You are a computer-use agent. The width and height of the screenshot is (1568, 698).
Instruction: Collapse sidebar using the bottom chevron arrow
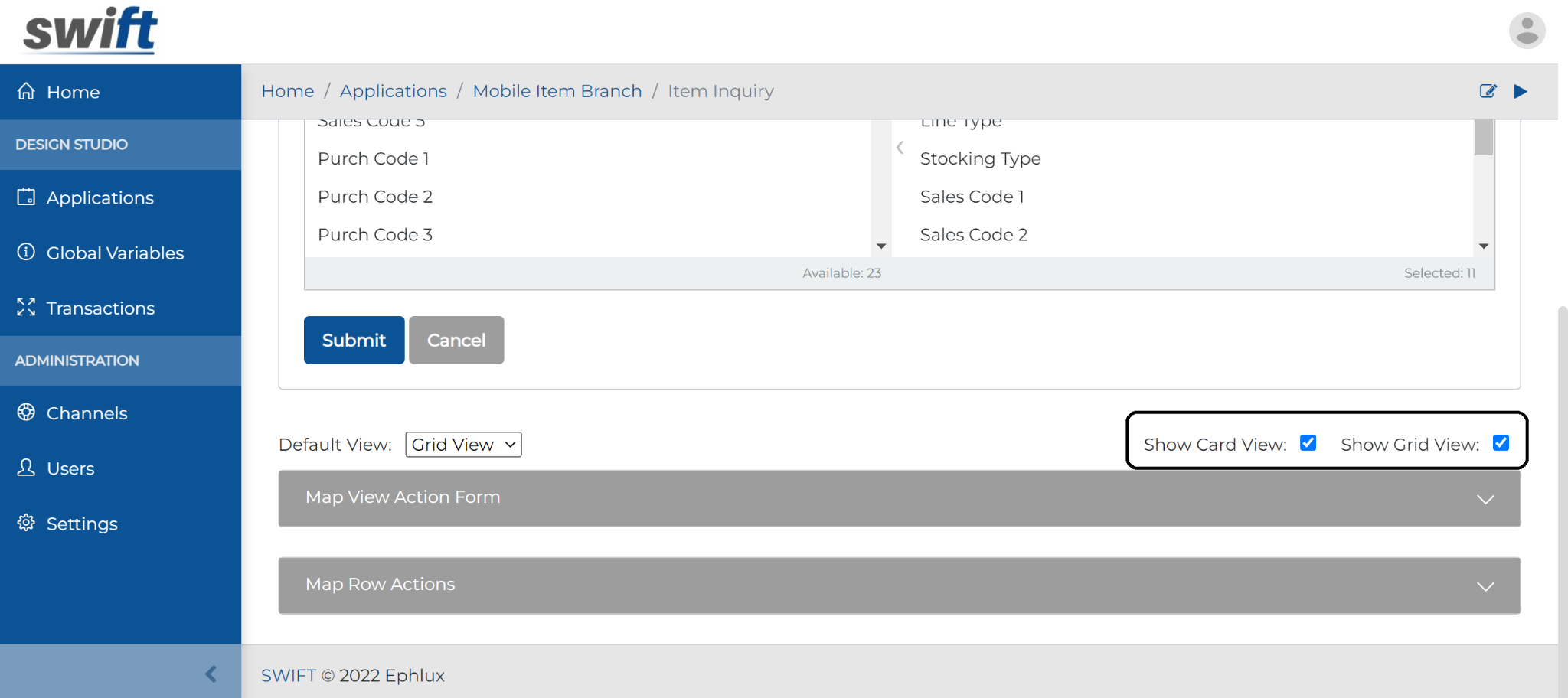(211, 674)
